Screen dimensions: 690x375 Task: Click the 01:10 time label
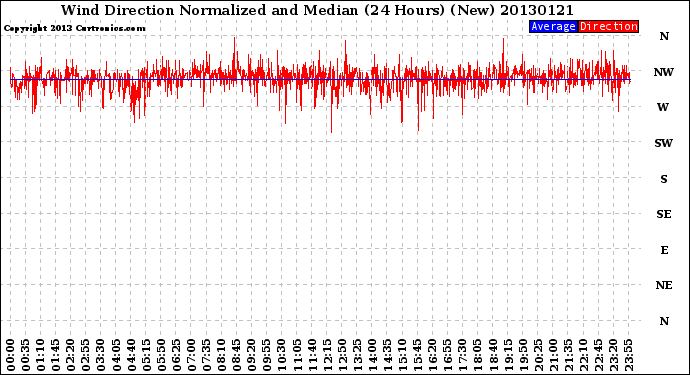click(41, 355)
